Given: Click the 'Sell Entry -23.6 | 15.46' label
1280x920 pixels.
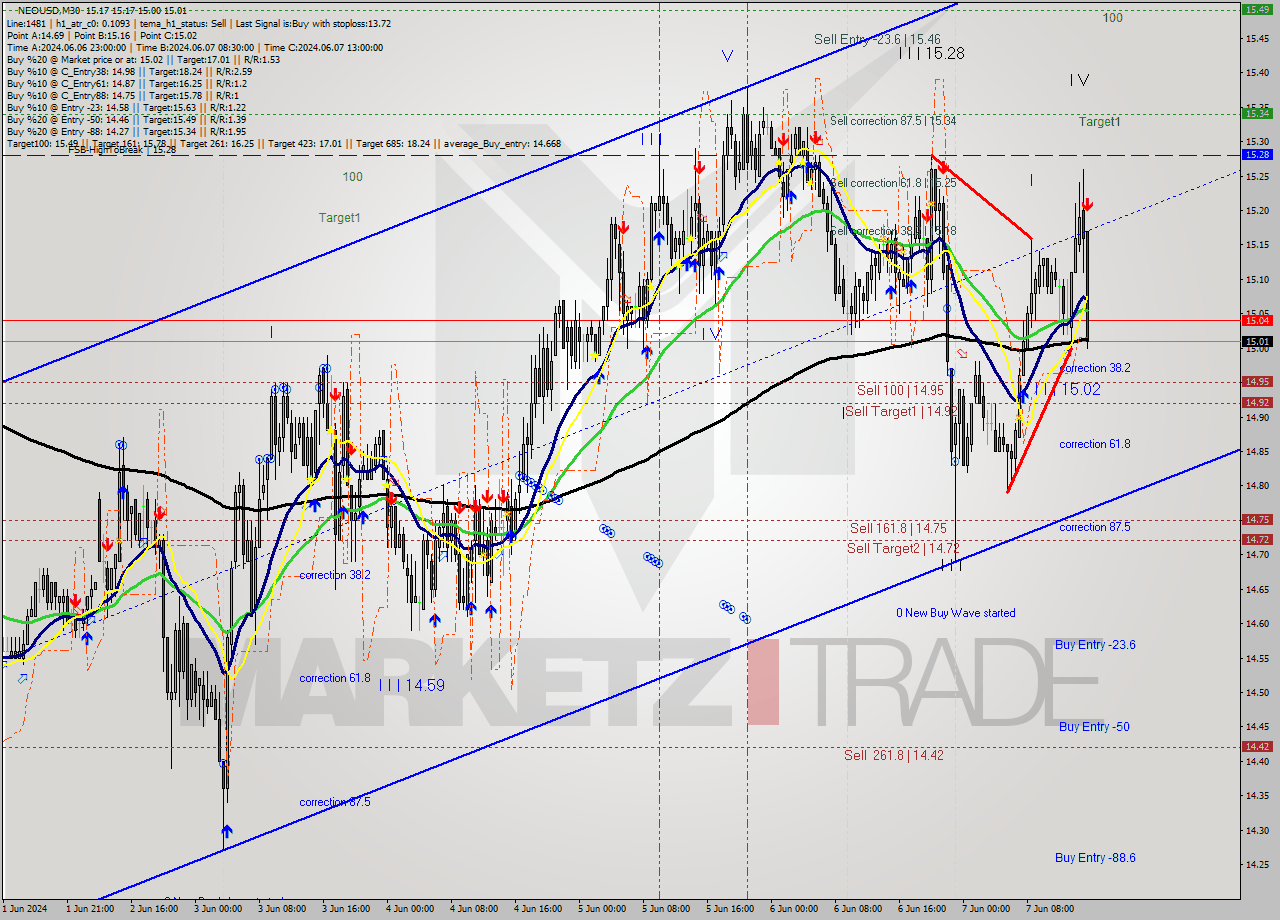Looking at the screenshot, I should pyautogui.click(x=876, y=39).
